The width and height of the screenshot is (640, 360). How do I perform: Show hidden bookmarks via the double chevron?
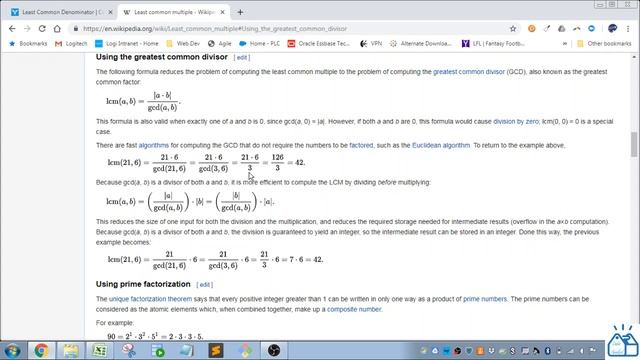565,44
